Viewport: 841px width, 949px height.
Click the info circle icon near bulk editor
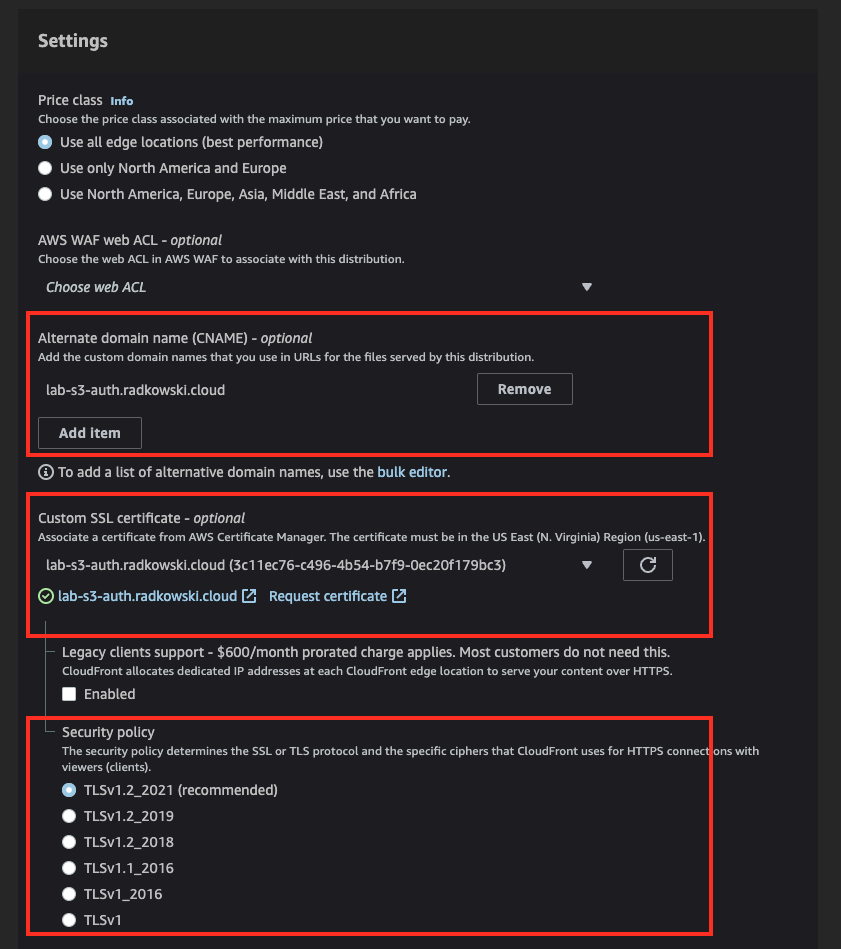46,472
